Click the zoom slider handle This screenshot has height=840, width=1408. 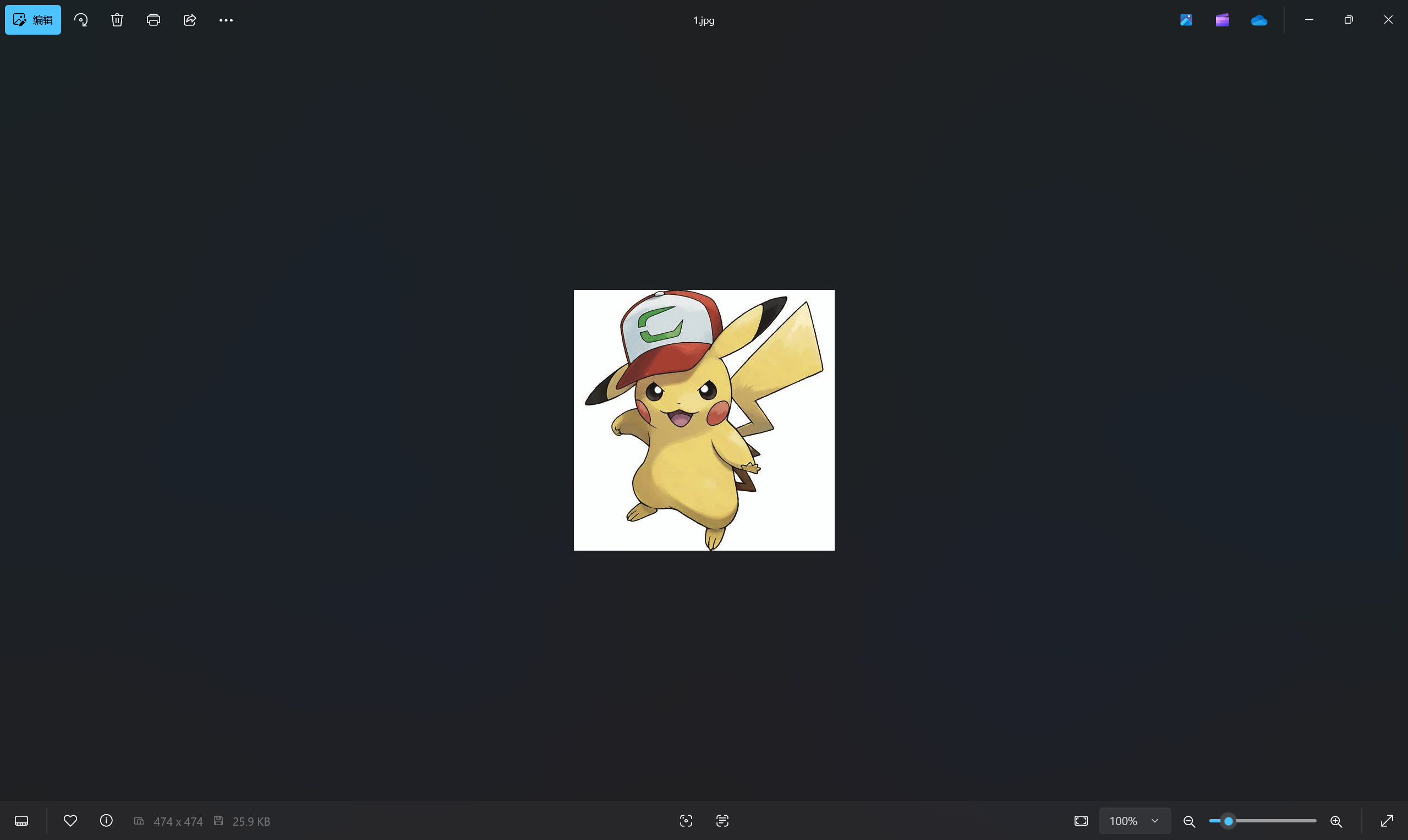1228,821
